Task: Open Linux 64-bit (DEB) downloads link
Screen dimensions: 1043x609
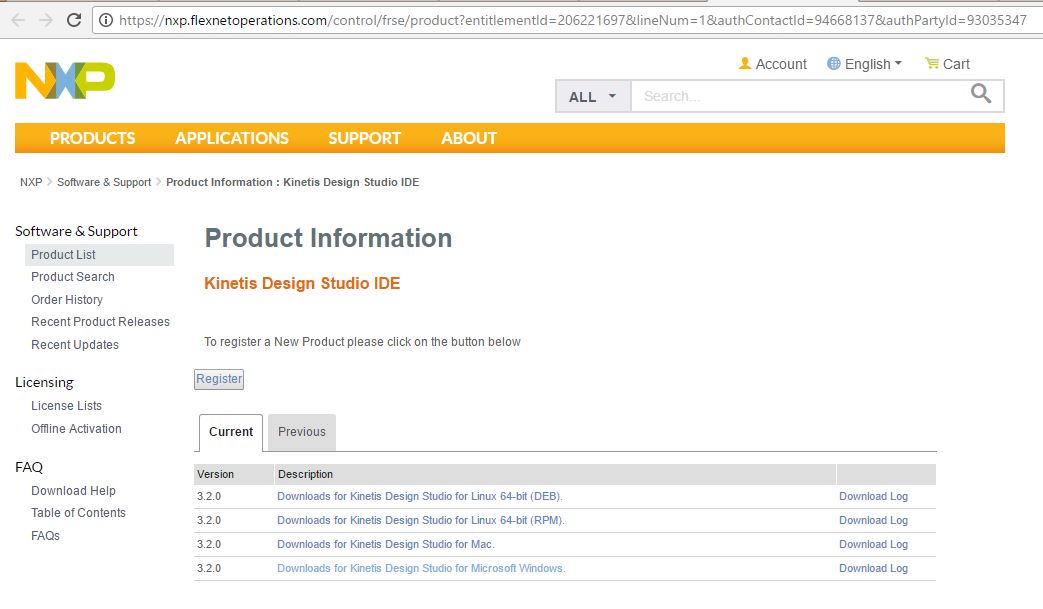Action: point(420,496)
